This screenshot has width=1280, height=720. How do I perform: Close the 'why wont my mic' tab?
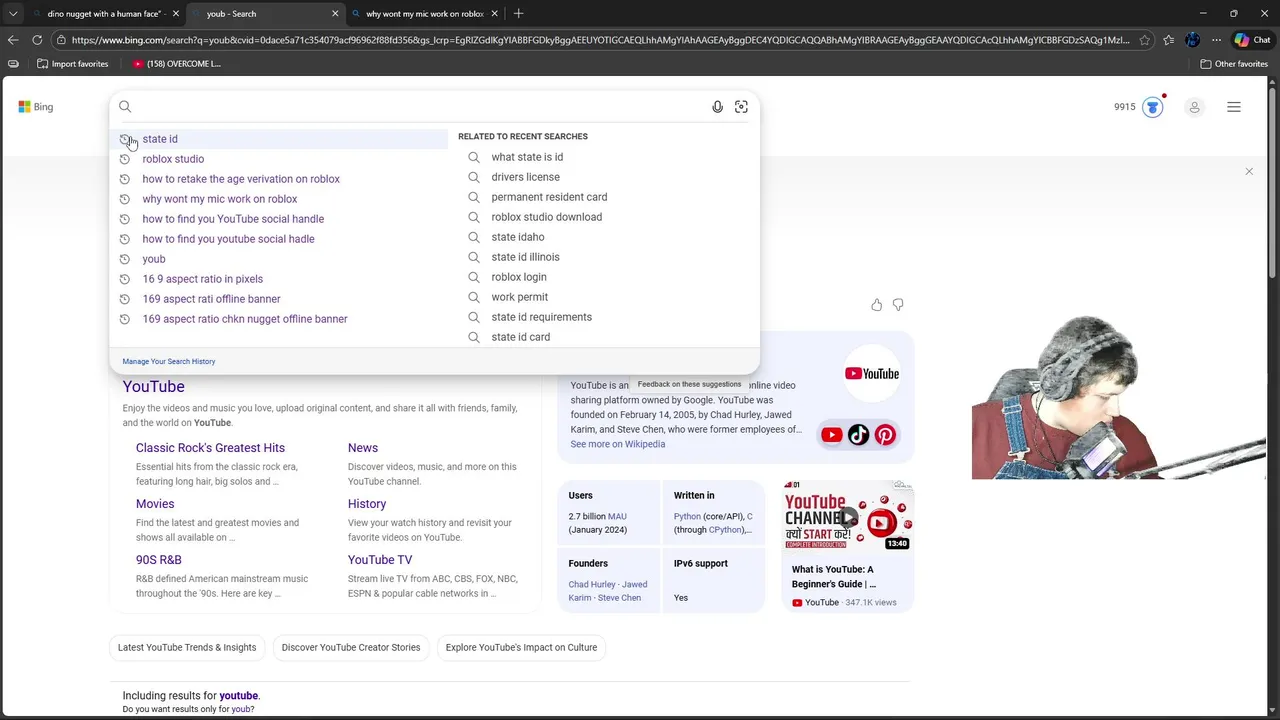click(x=494, y=14)
